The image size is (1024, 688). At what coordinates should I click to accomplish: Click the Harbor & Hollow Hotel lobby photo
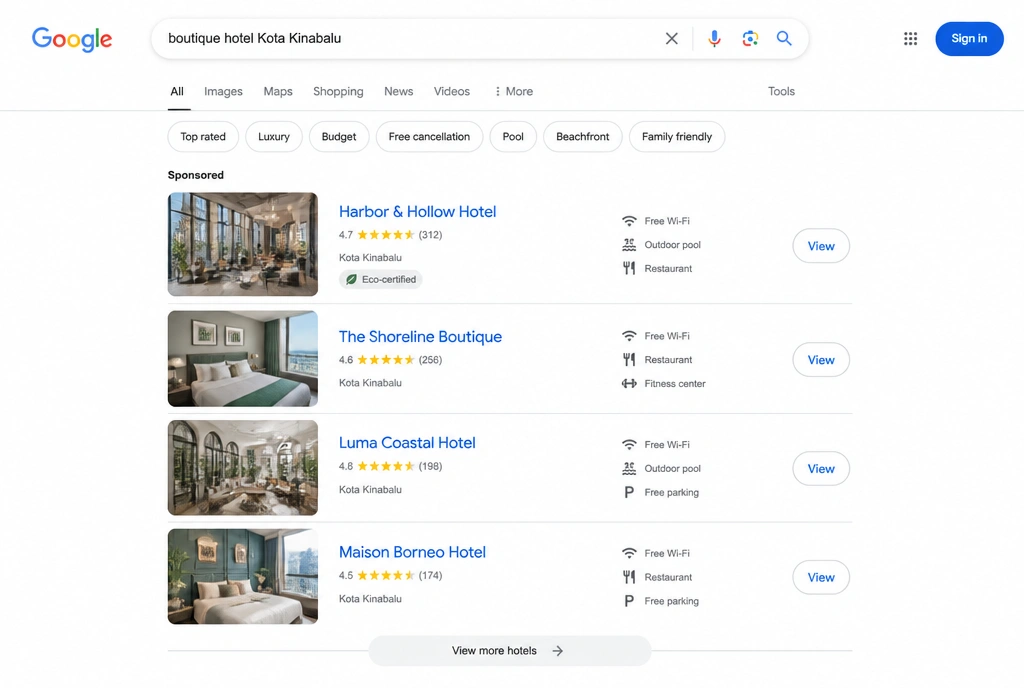click(243, 244)
